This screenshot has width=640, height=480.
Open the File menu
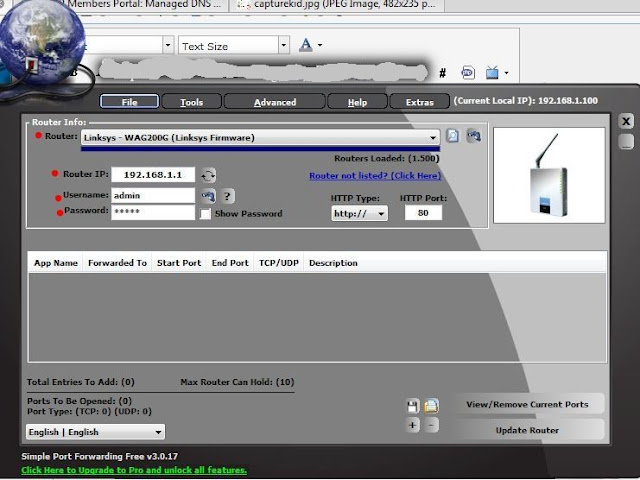[x=129, y=102]
